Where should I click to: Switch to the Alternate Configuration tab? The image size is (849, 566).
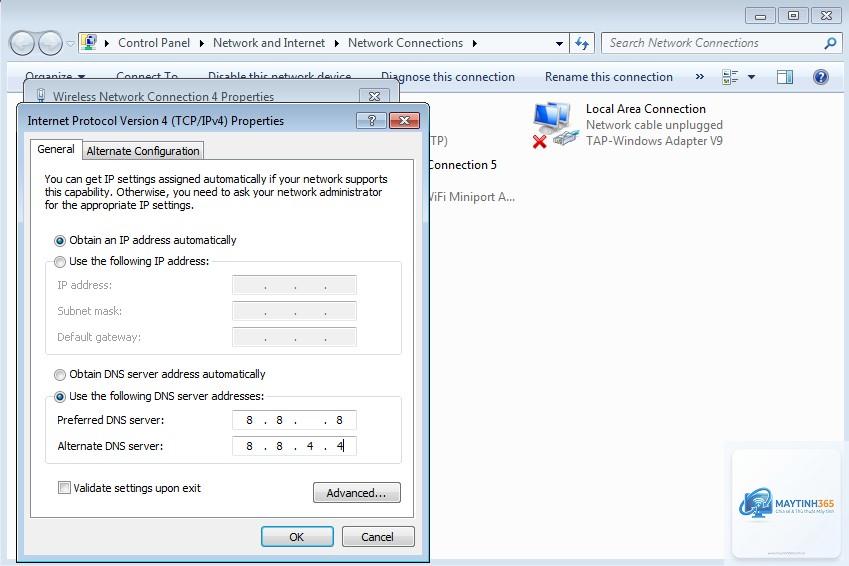143,151
